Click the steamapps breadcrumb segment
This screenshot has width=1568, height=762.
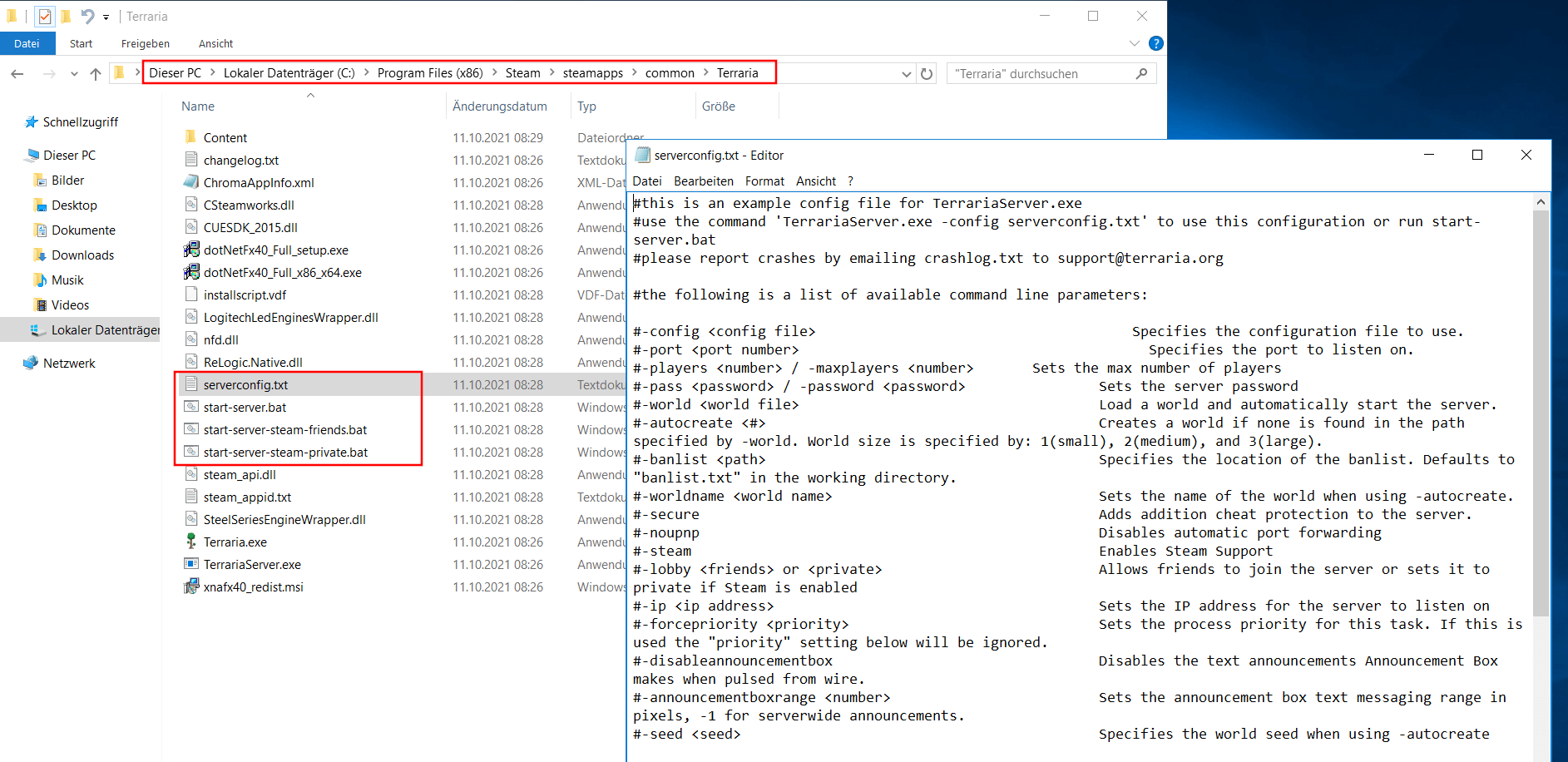592,73
